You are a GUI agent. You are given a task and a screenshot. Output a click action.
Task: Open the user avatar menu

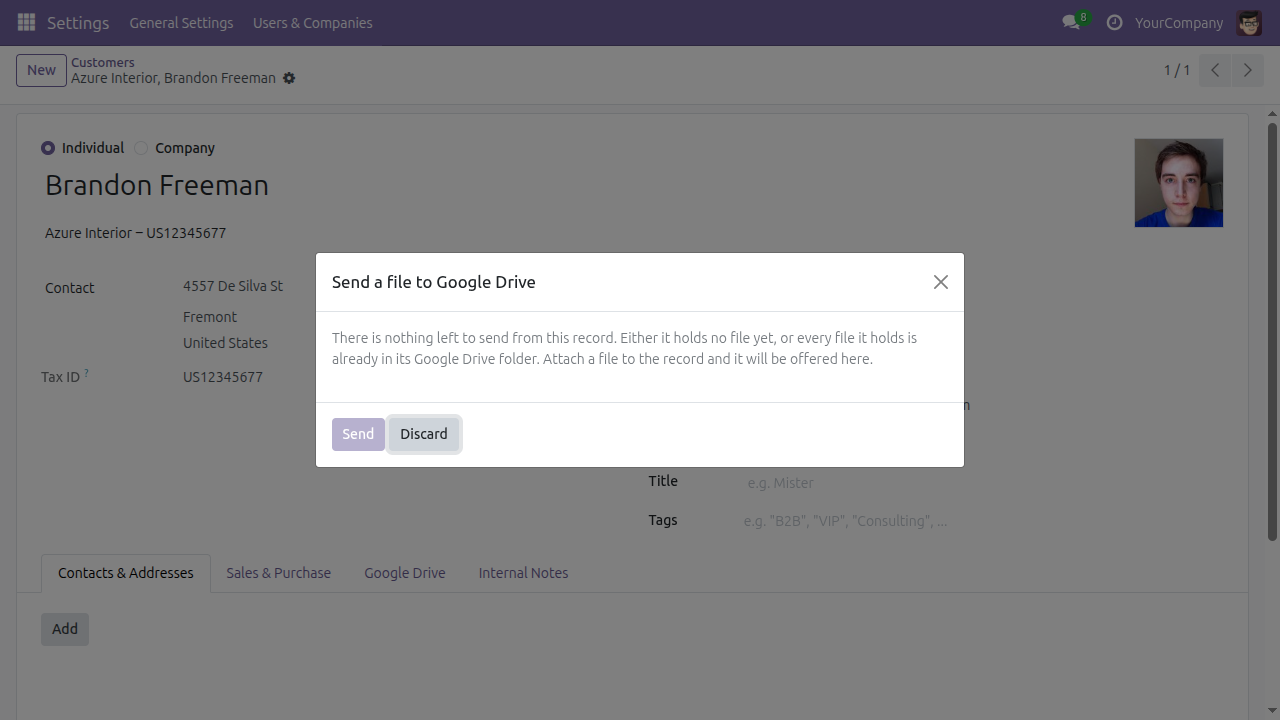pos(1249,22)
